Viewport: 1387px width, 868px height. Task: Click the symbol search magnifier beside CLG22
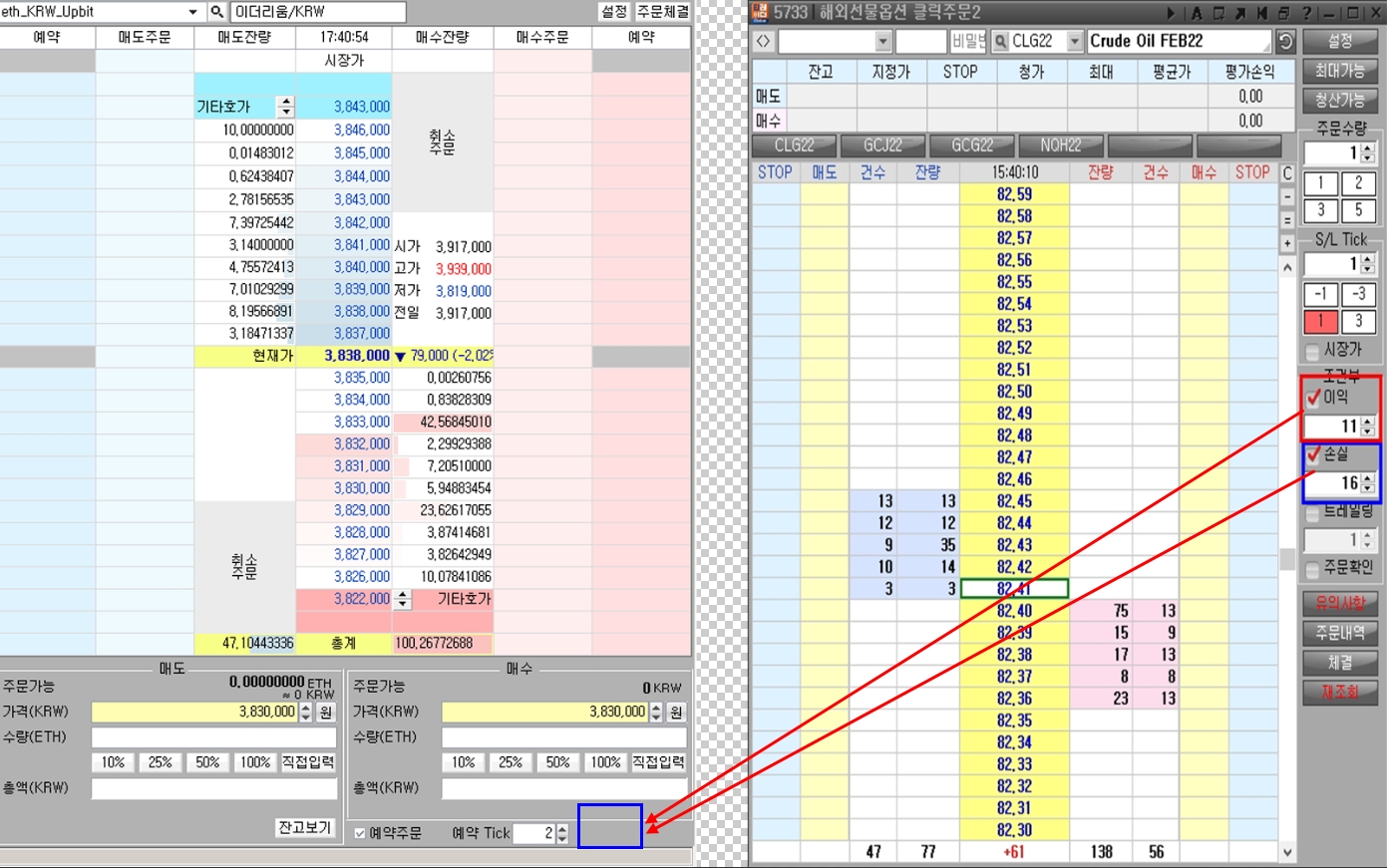pos(1000,41)
